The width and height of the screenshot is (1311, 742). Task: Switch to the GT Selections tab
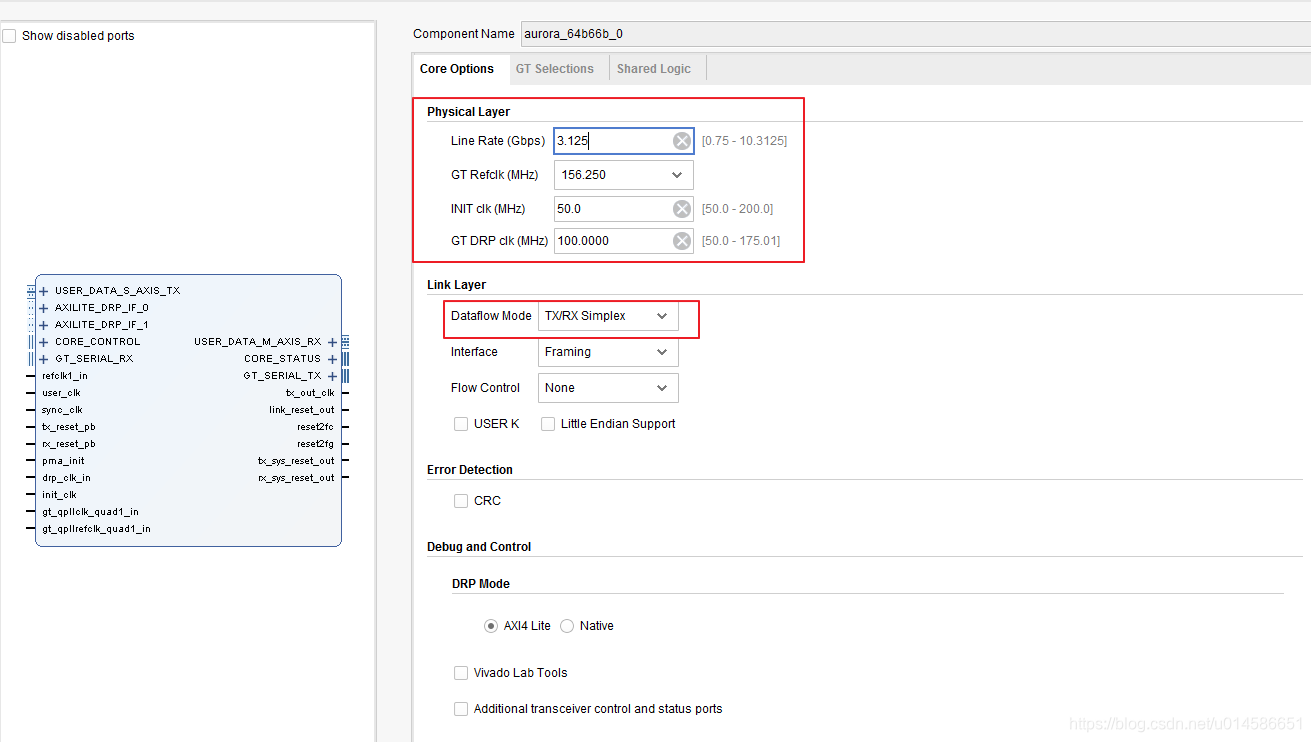click(555, 69)
